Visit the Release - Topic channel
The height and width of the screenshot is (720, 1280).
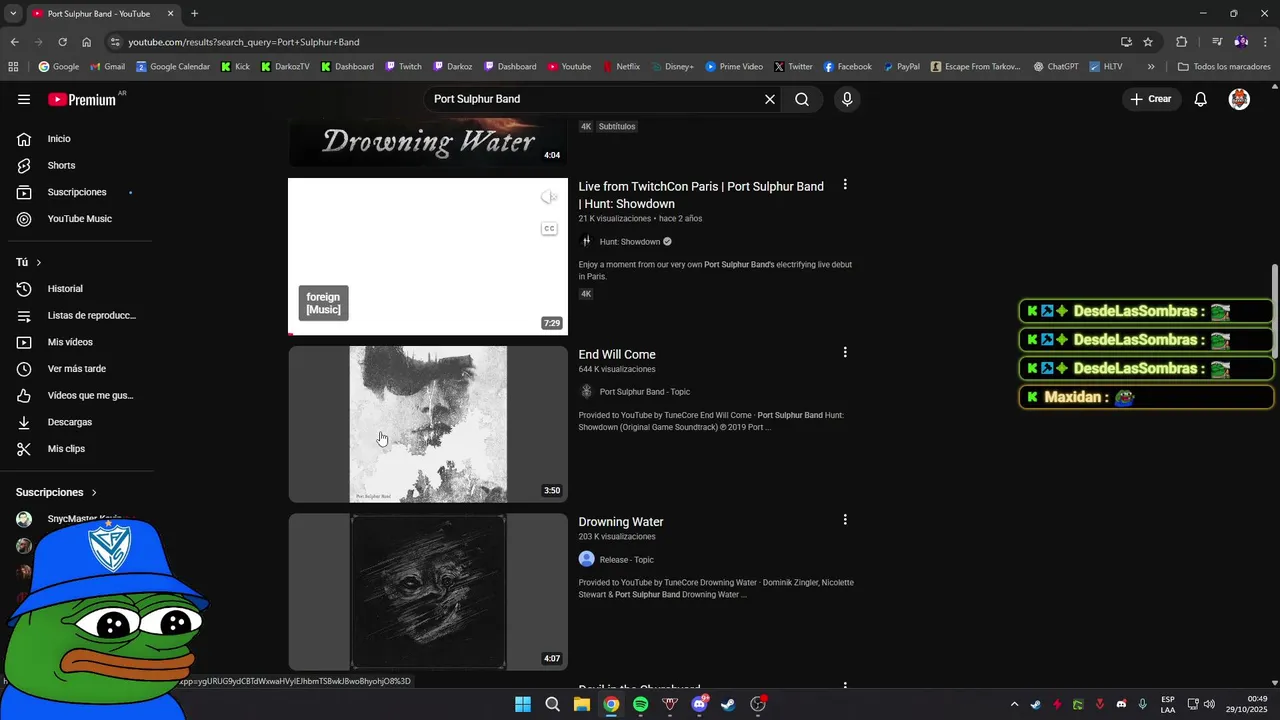coord(627,560)
